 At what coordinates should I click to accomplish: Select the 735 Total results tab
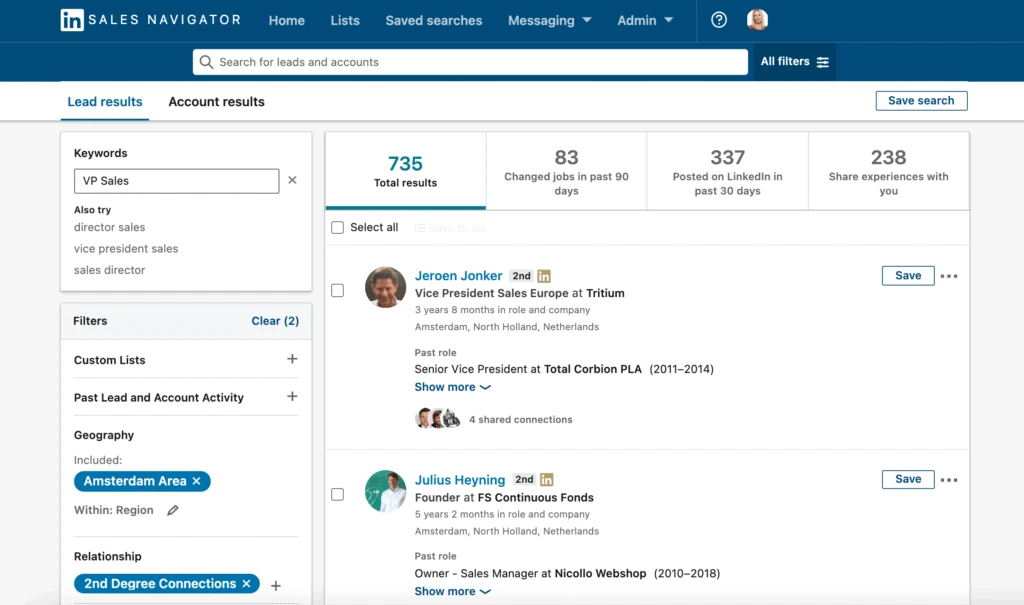406,171
